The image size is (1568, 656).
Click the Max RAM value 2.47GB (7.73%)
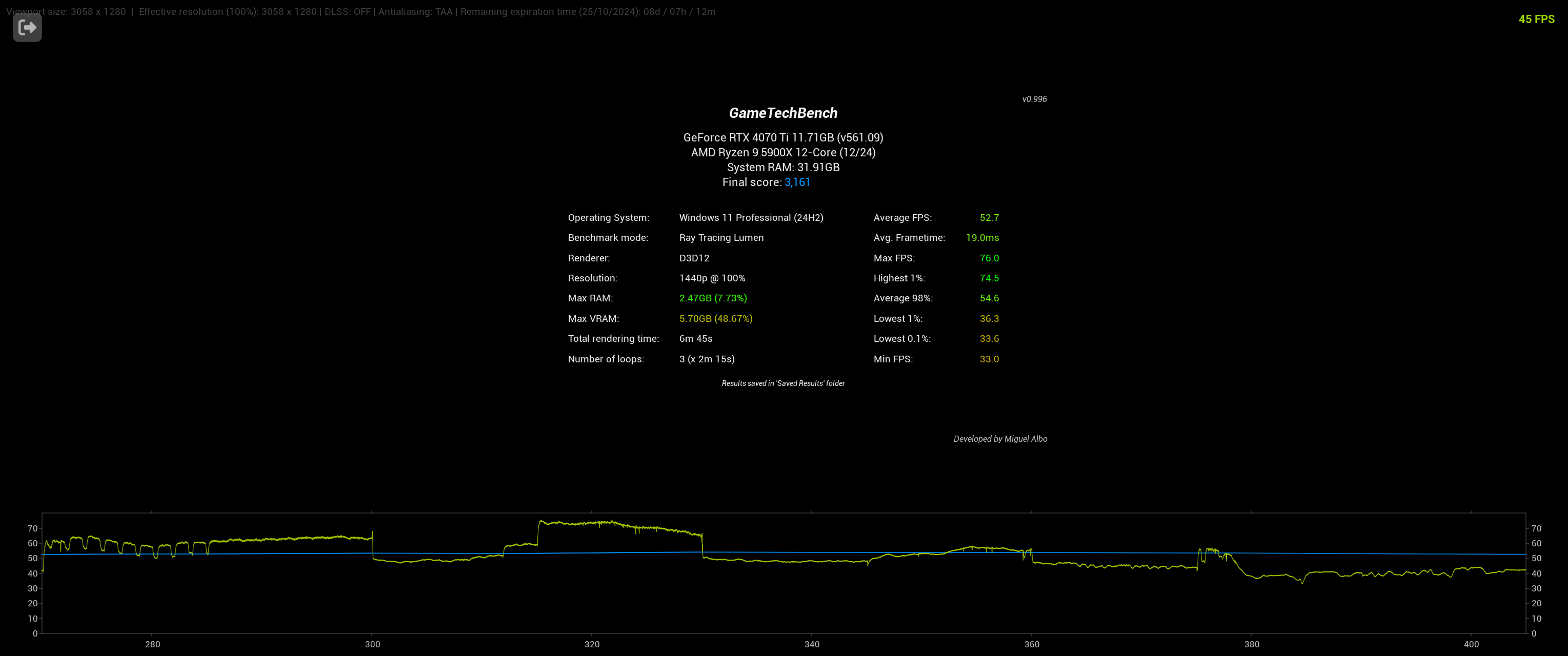click(713, 298)
